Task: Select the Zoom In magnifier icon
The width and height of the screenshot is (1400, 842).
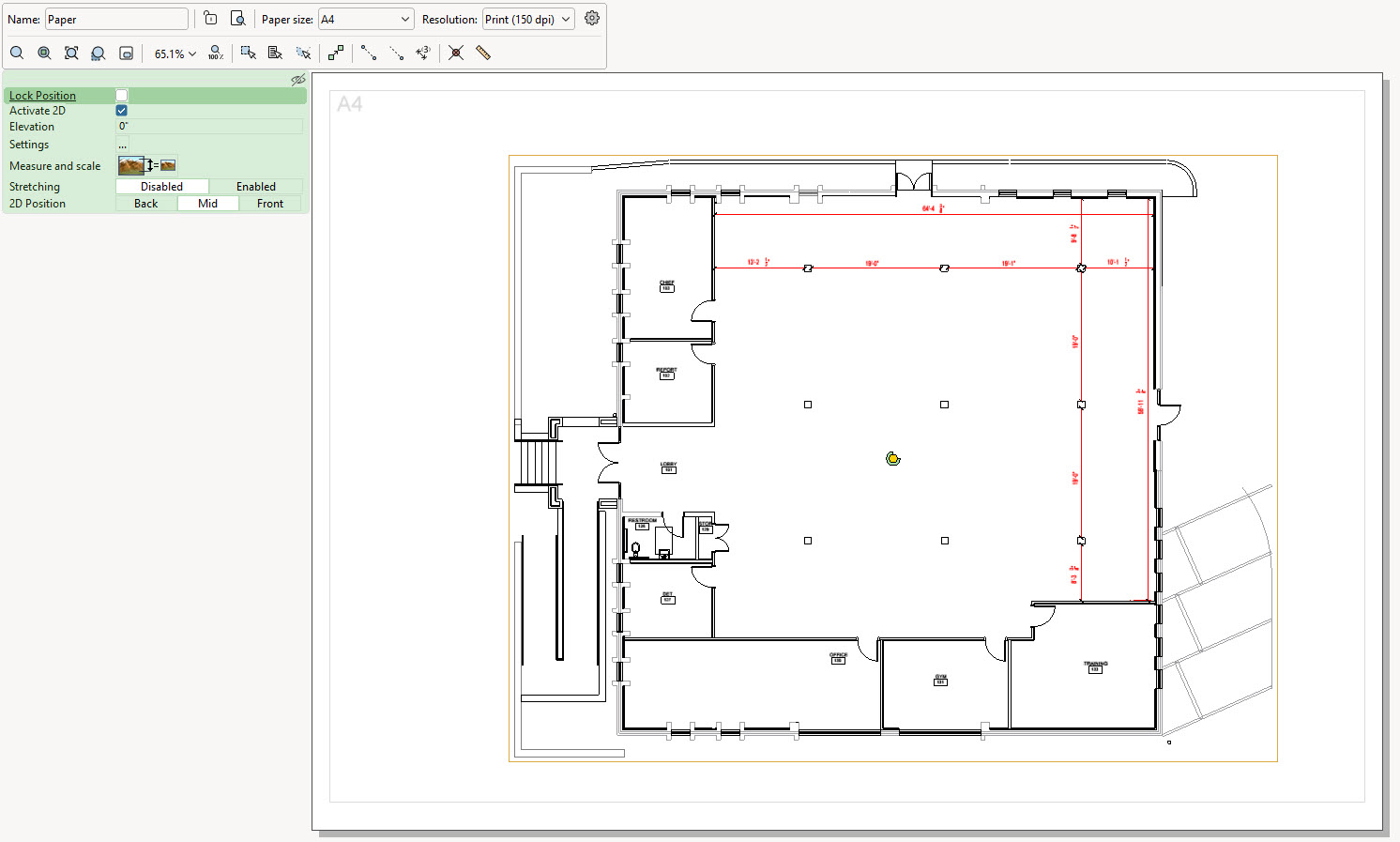Action: 44,53
